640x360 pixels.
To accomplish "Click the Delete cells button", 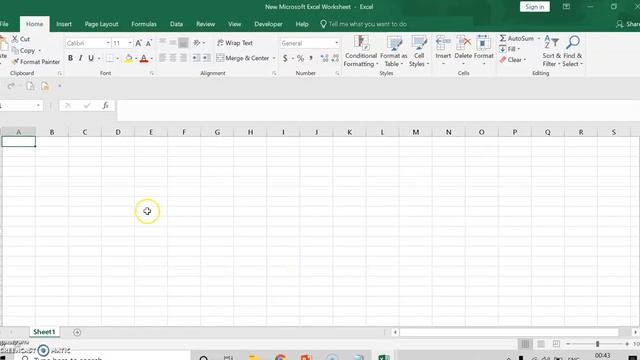I will coord(463,51).
